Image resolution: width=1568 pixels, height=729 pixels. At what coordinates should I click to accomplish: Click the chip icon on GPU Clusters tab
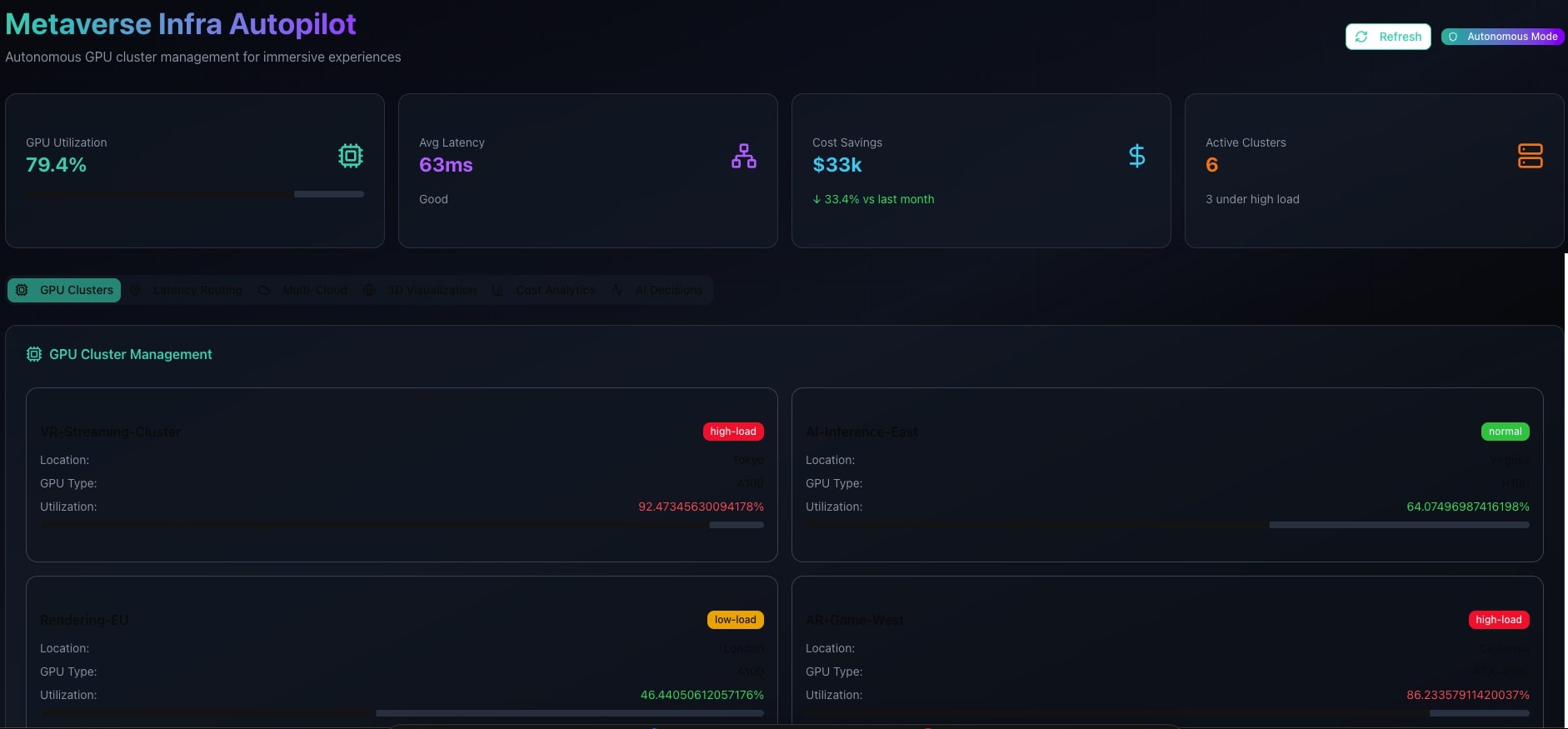22,290
